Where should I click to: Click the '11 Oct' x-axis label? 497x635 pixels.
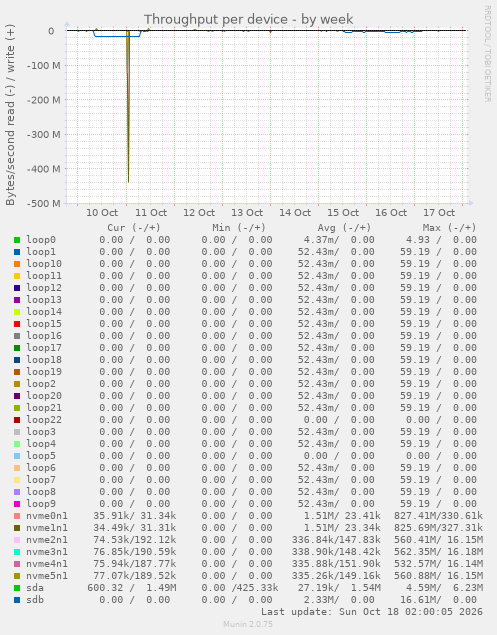point(151,213)
